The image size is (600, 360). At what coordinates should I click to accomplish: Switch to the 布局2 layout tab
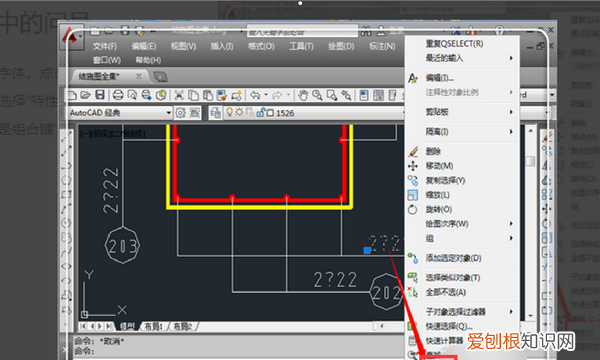coord(182,326)
